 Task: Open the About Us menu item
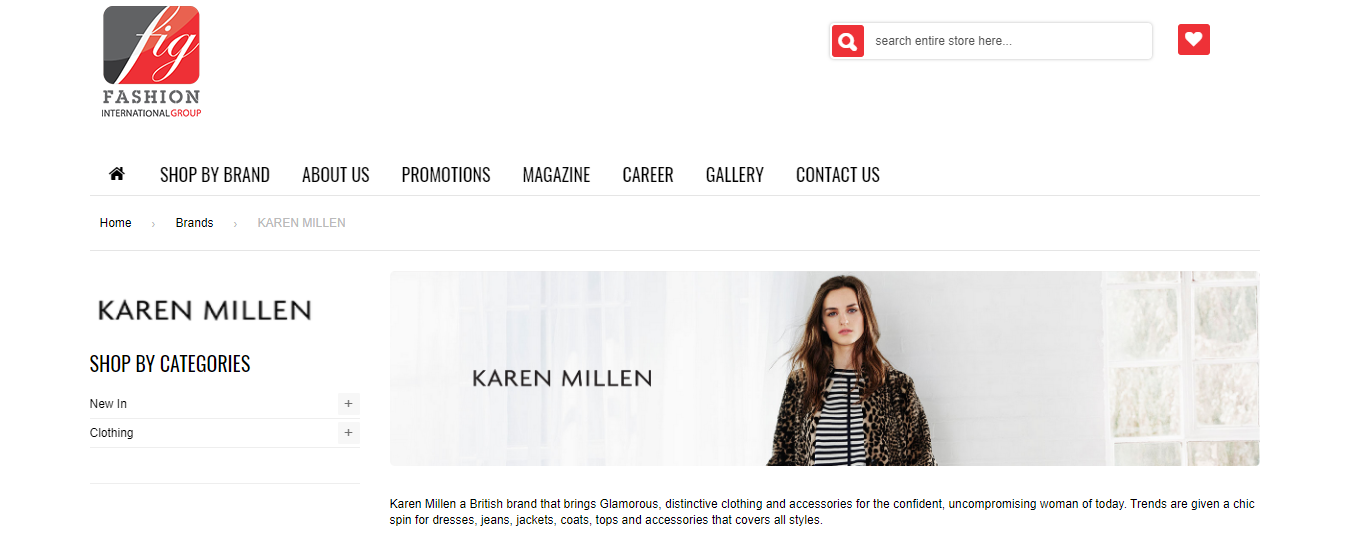click(x=336, y=175)
